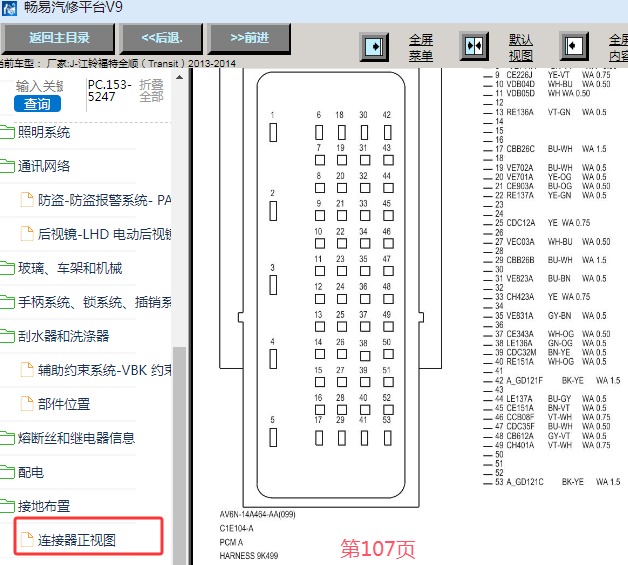
Task: Go back with the <<后退 button
Action: click(161, 38)
